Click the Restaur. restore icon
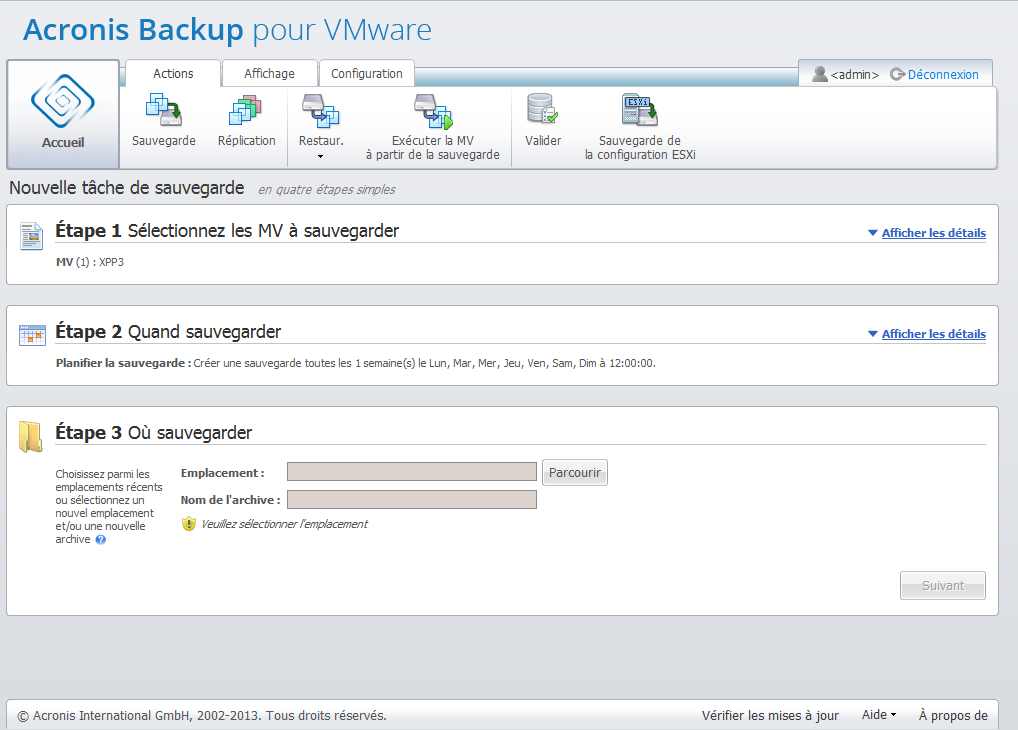 [321, 110]
